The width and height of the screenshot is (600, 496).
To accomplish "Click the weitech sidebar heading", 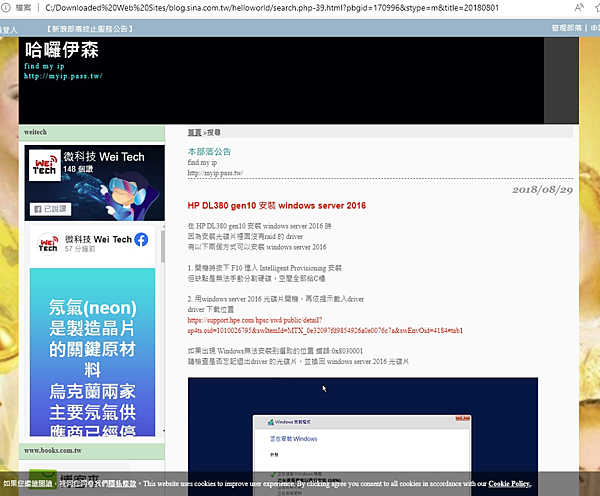I will (36, 132).
